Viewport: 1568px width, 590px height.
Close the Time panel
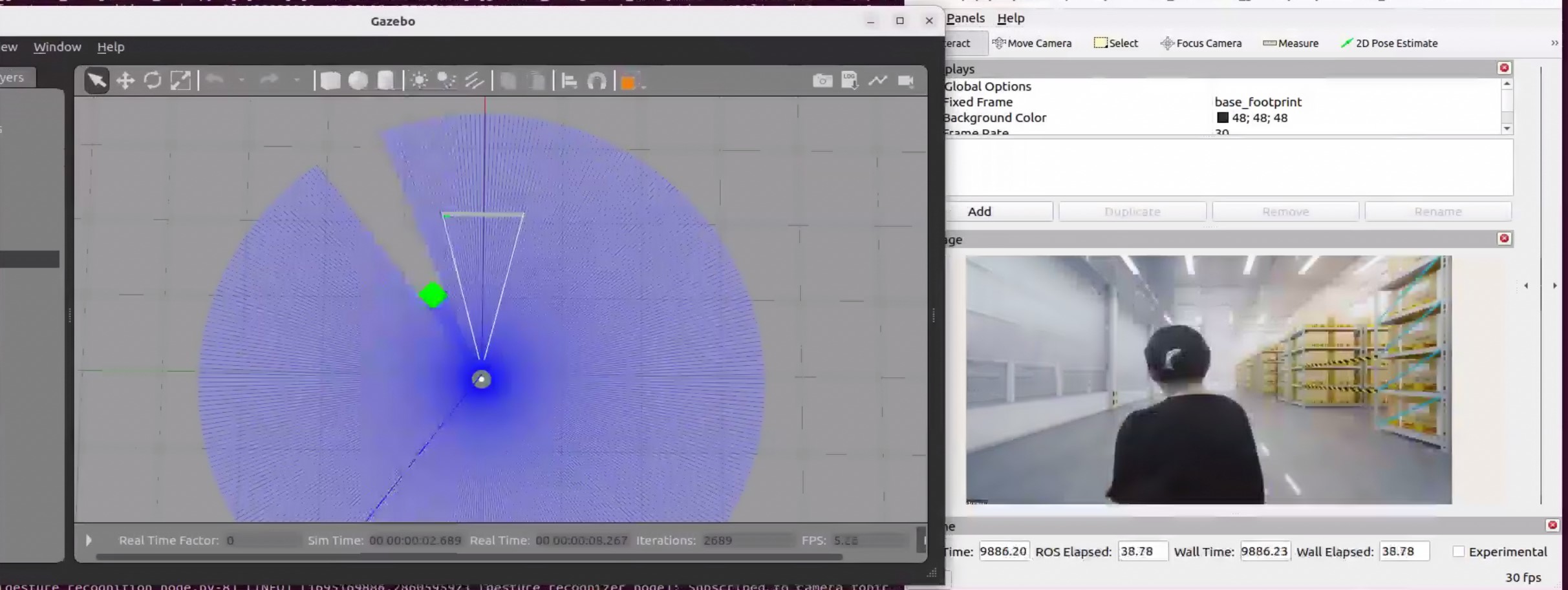(1552, 525)
